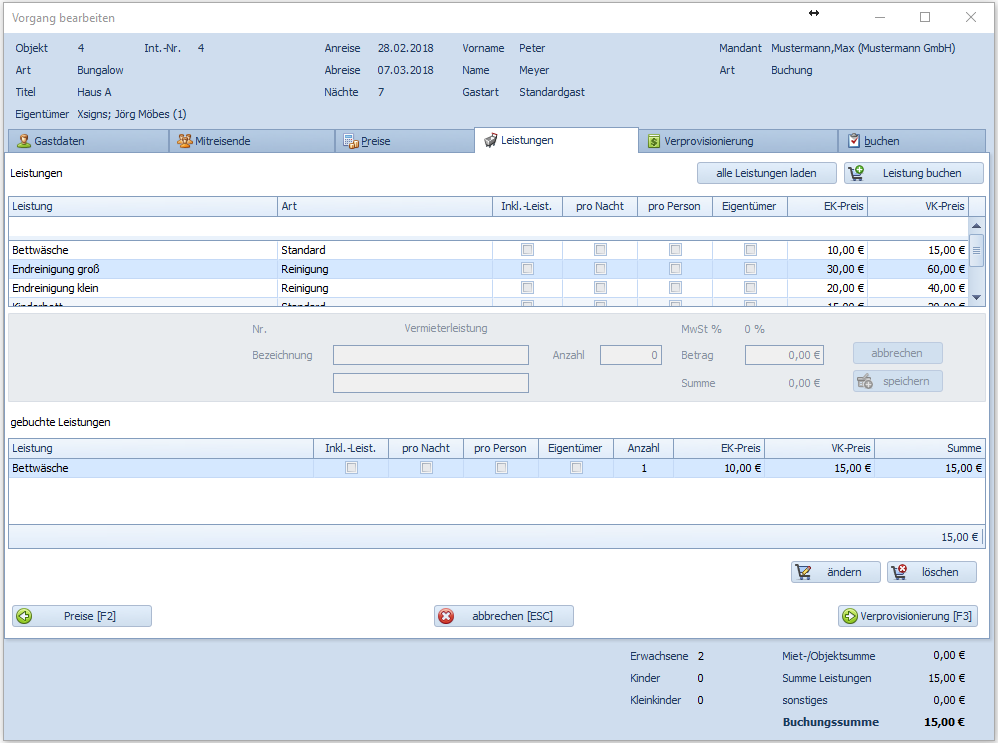This screenshot has width=998, height=743.
Task: Click the green back arrow icon on Preise [F2]
Action: click(x=24, y=616)
